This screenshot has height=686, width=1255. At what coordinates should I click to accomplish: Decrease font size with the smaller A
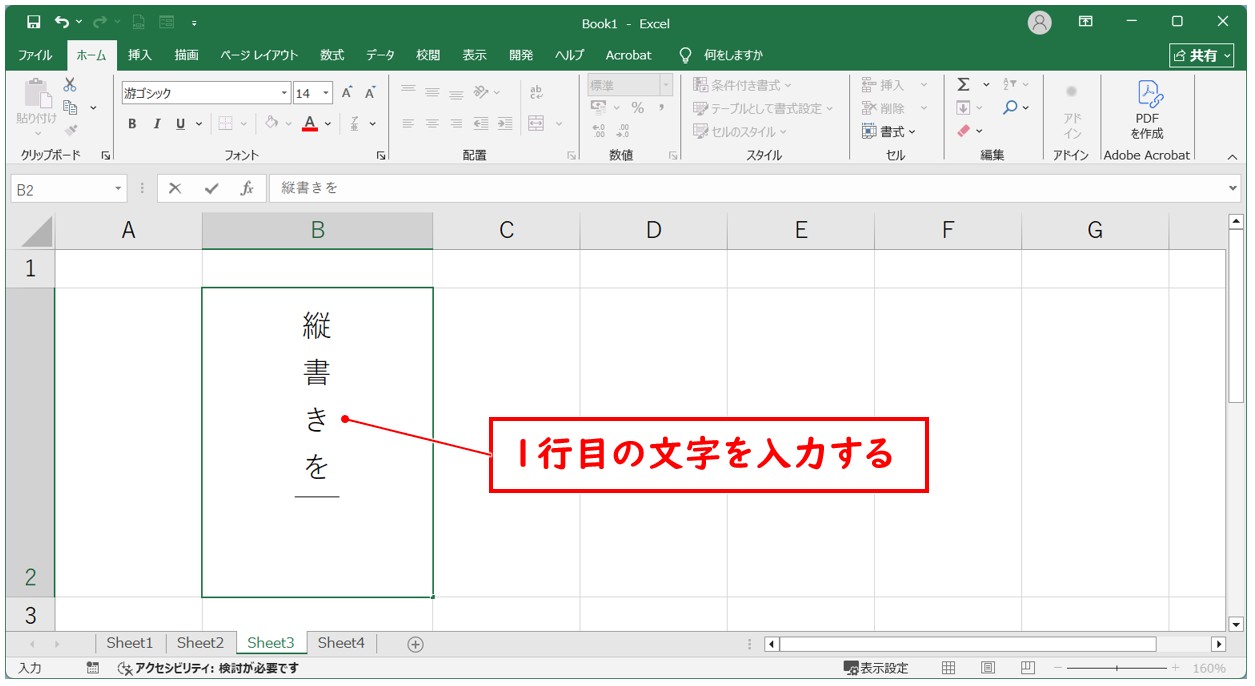(x=370, y=93)
